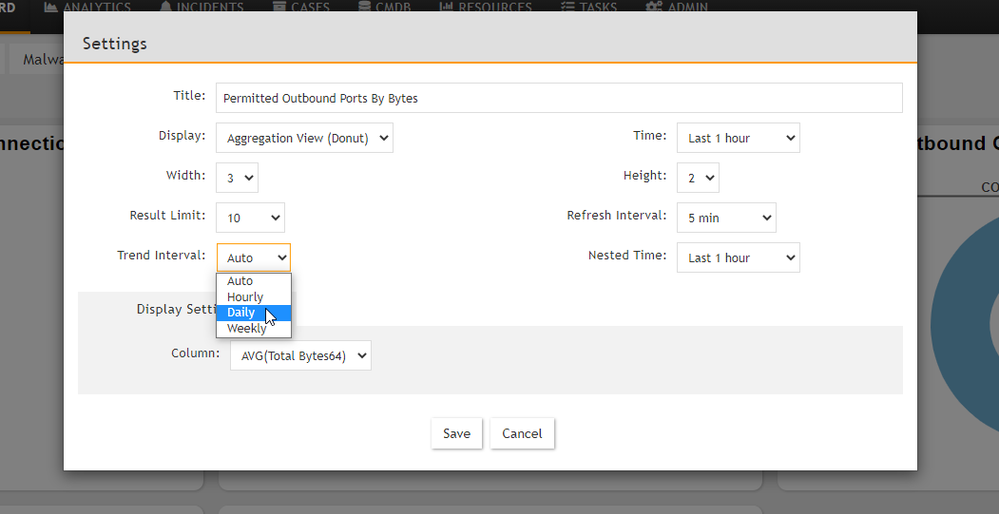The image size is (999, 514).
Task: Expand the Time range dropdown
Action: (738, 138)
